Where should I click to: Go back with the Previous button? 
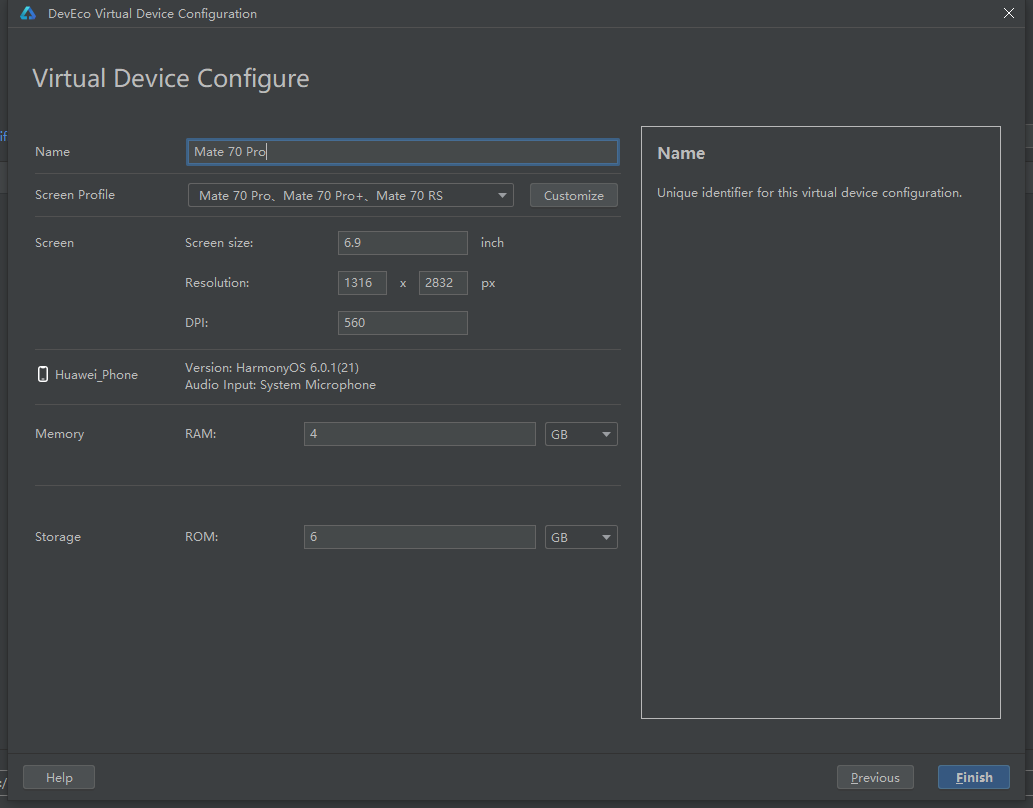(875, 777)
